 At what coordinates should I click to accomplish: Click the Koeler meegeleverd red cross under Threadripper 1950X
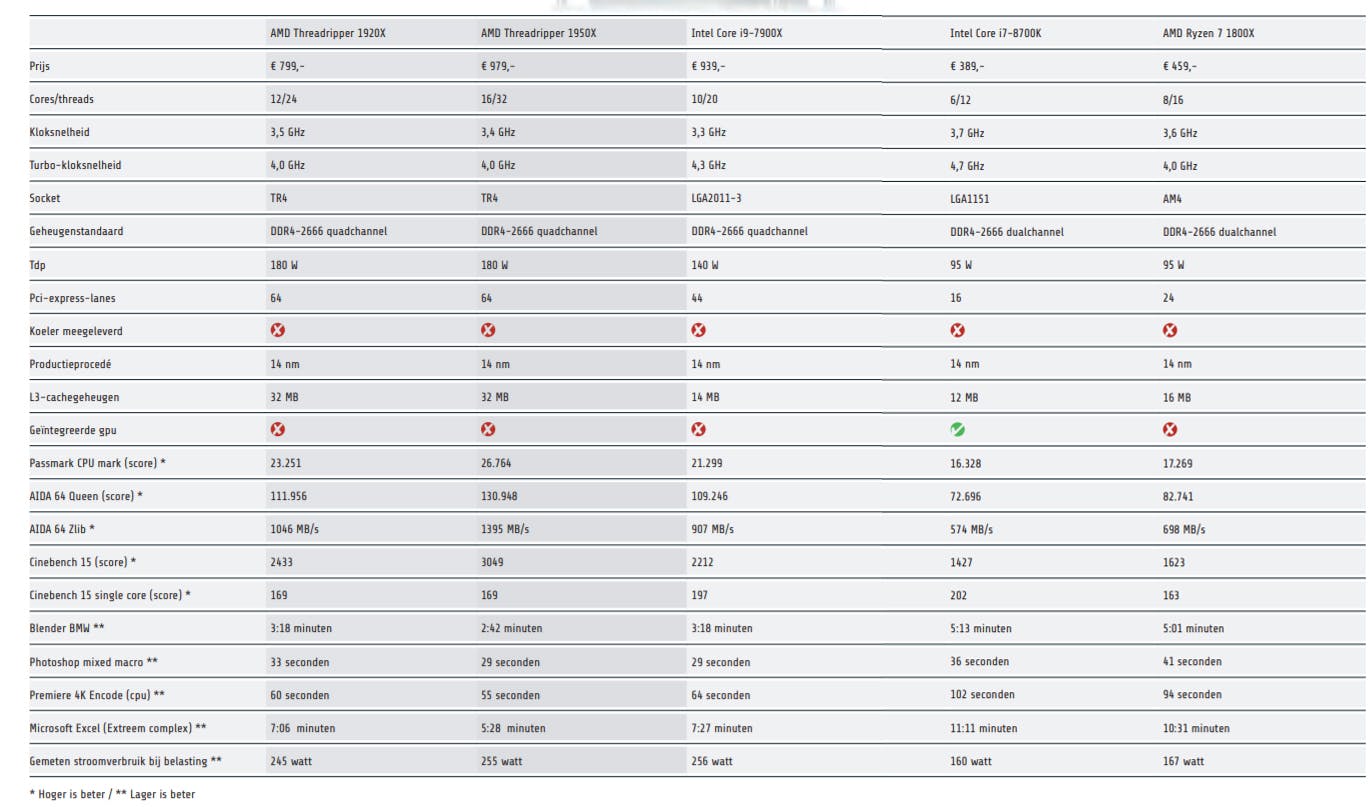(488, 330)
